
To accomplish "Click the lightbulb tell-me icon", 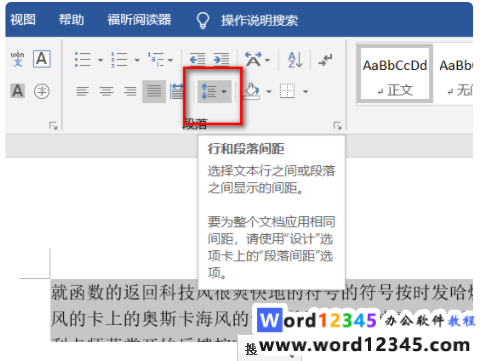I will pyautogui.click(x=203, y=20).
